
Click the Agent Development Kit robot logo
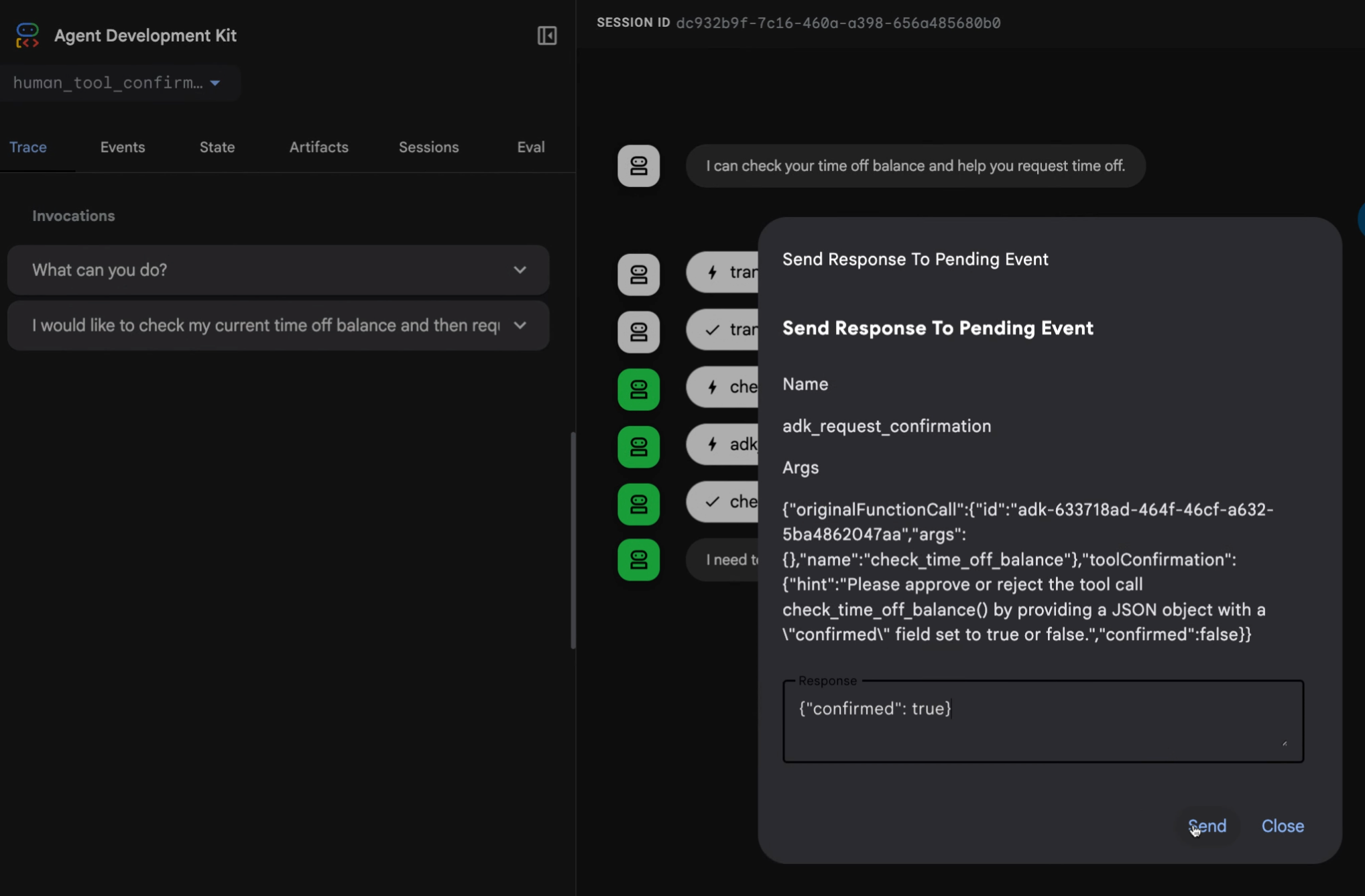click(x=27, y=35)
